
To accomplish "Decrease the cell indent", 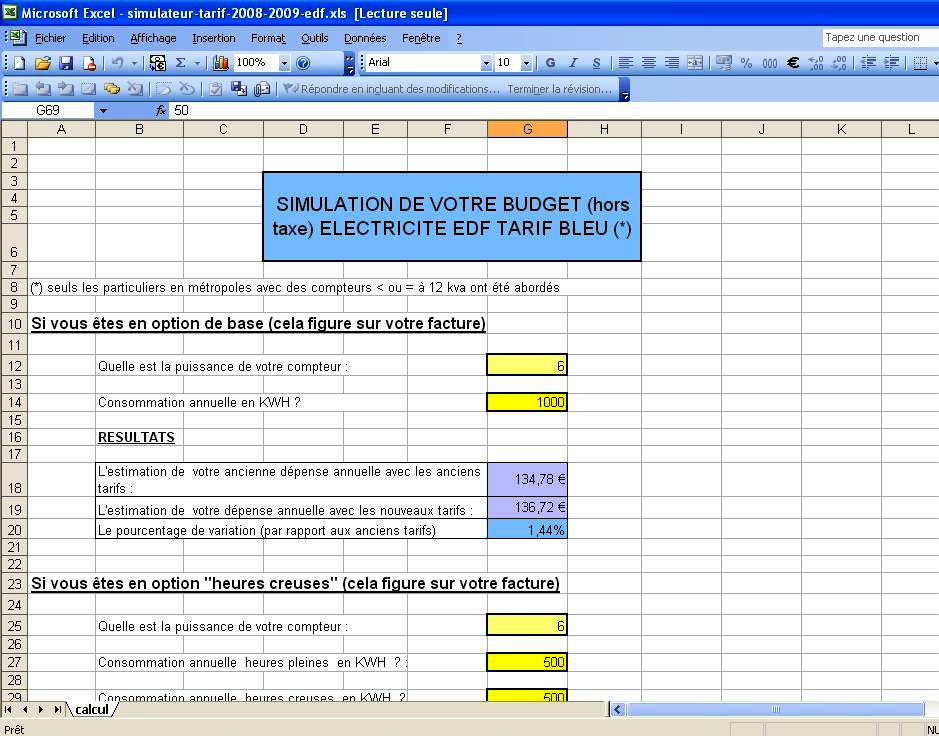I will pyautogui.click(x=868, y=63).
